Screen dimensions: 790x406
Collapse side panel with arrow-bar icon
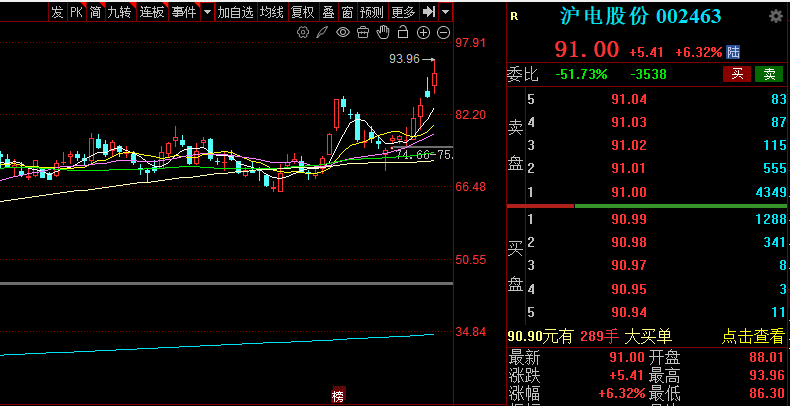point(428,12)
